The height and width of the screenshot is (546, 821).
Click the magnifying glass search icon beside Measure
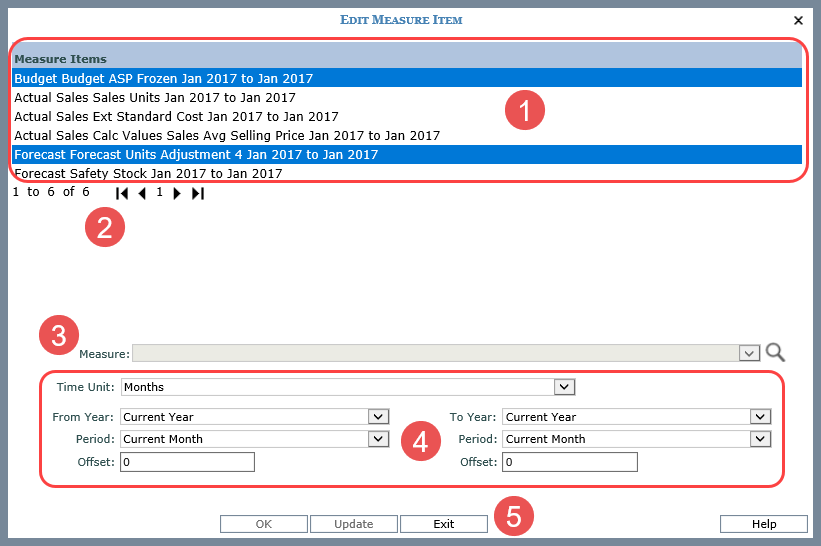pyautogui.click(x=775, y=353)
